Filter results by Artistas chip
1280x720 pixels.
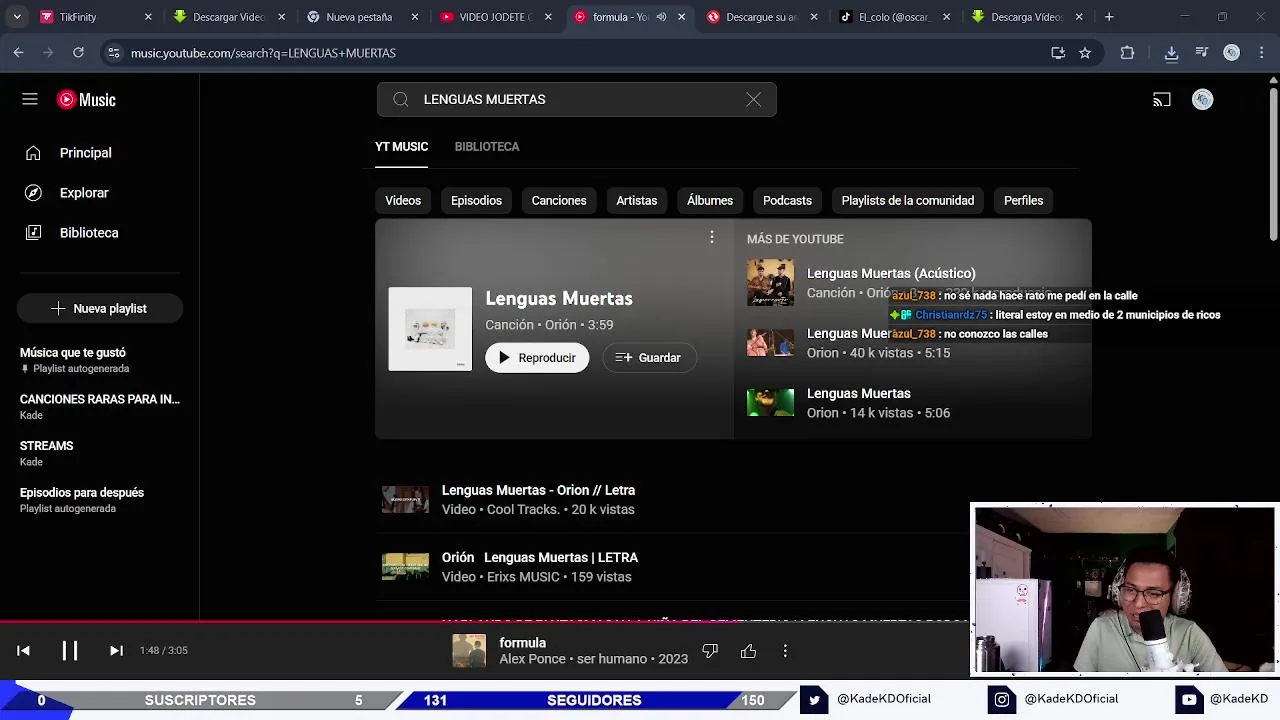(x=637, y=201)
